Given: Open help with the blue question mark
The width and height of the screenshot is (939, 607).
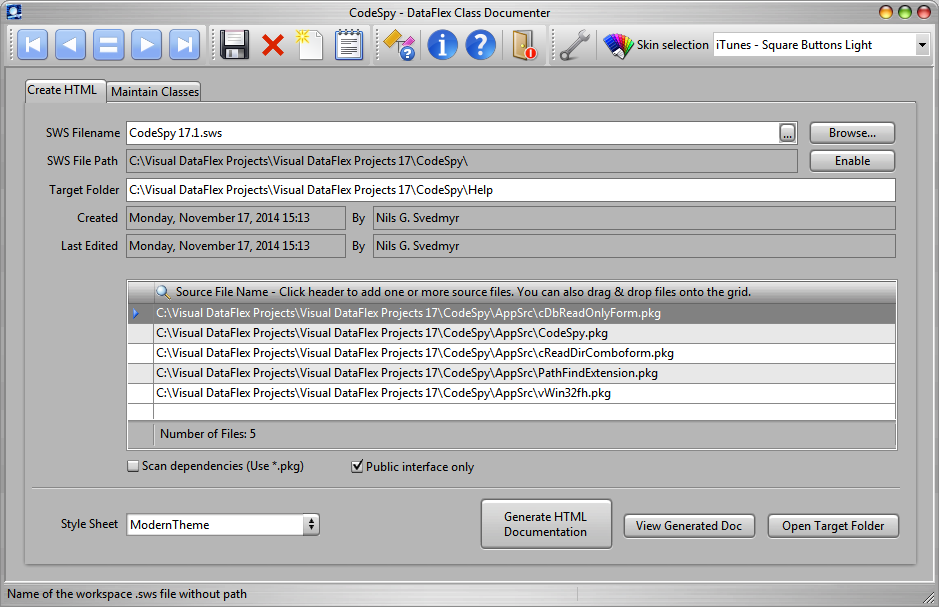Looking at the screenshot, I should [480, 45].
